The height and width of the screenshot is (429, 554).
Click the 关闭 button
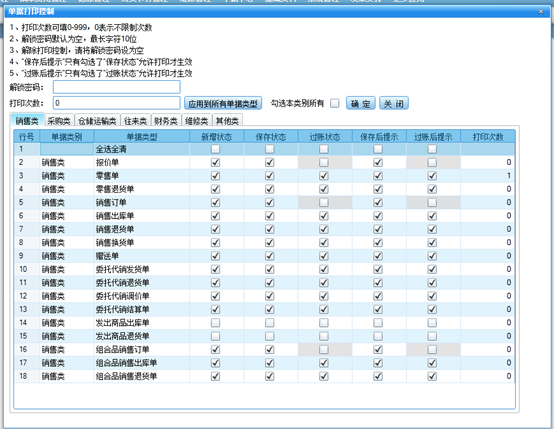click(x=394, y=104)
